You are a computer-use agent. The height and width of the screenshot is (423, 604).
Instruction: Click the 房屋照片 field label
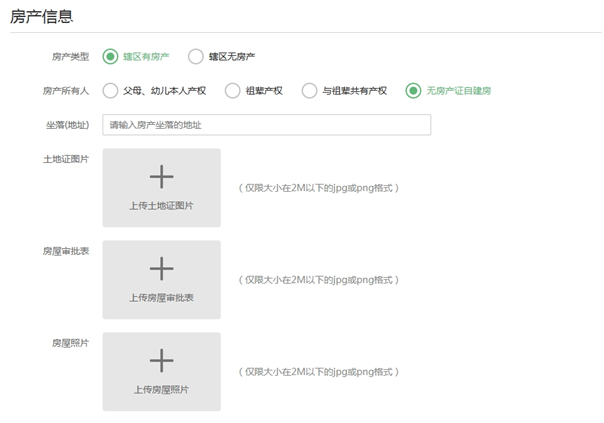70,343
